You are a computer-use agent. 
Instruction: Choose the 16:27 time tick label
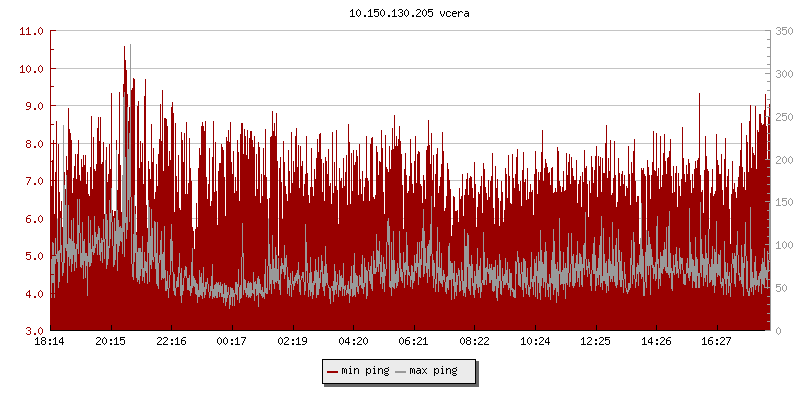click(x=716, y=341)
